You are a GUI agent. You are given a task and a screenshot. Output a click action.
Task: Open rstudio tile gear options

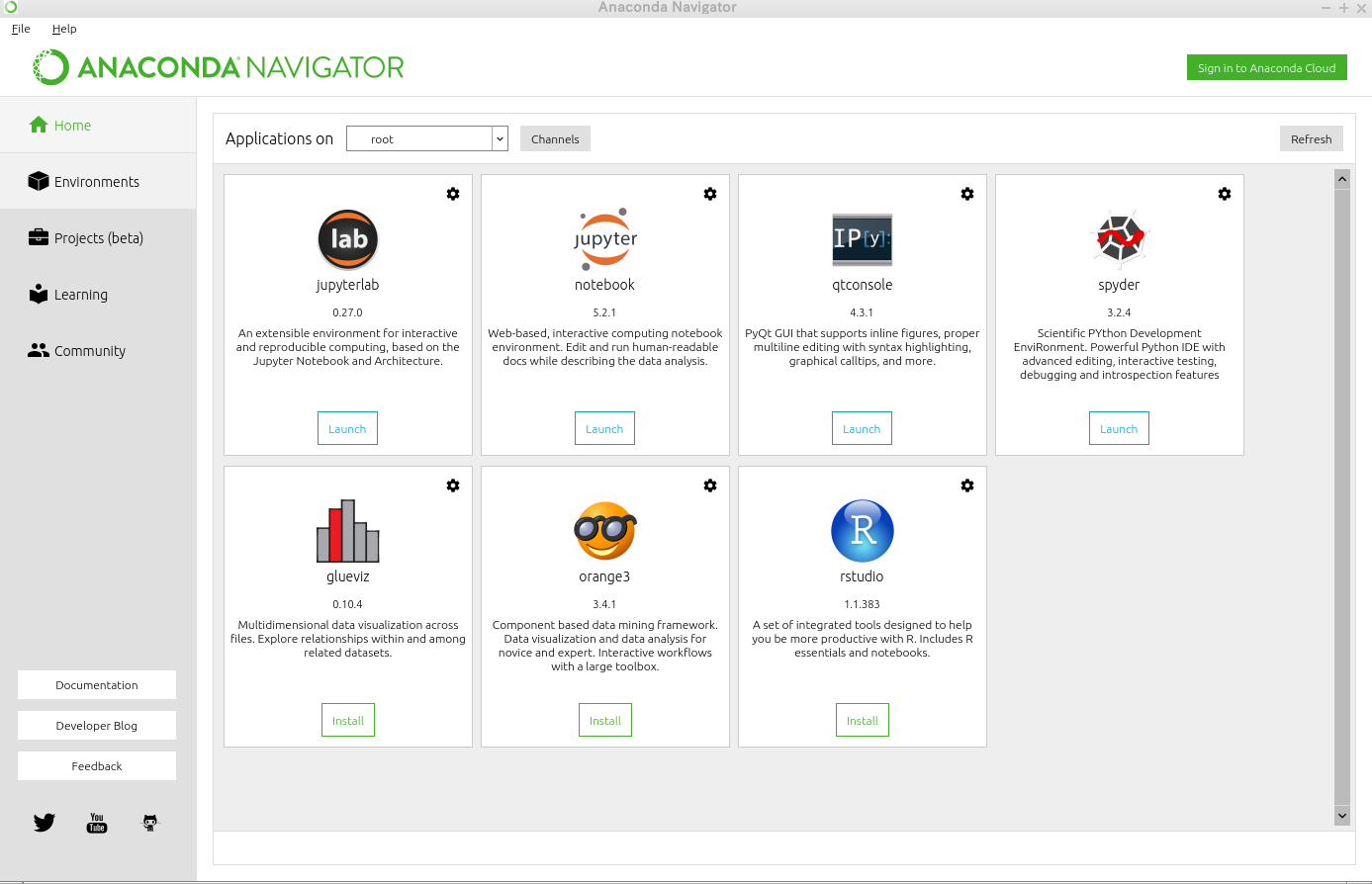click(x=967, y=486)
